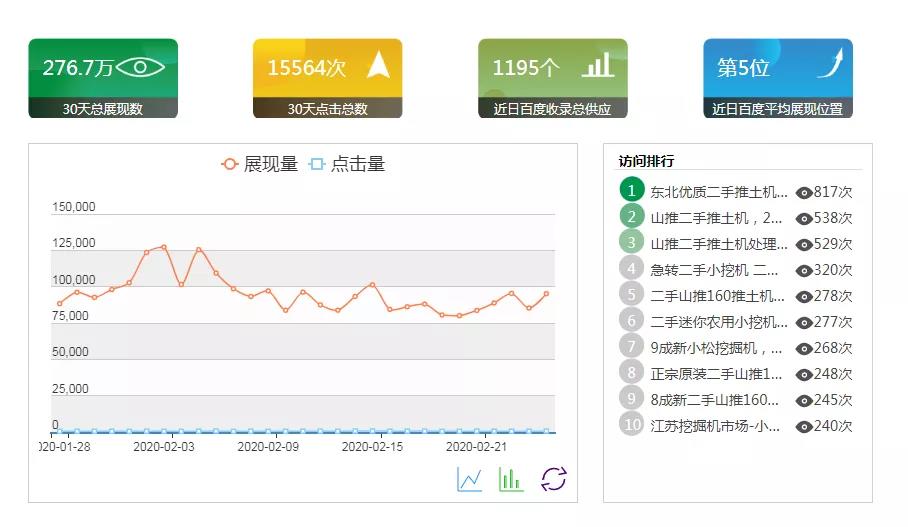
Task: Click bar chart icon on 1195个 card
Action: point(598,65)
